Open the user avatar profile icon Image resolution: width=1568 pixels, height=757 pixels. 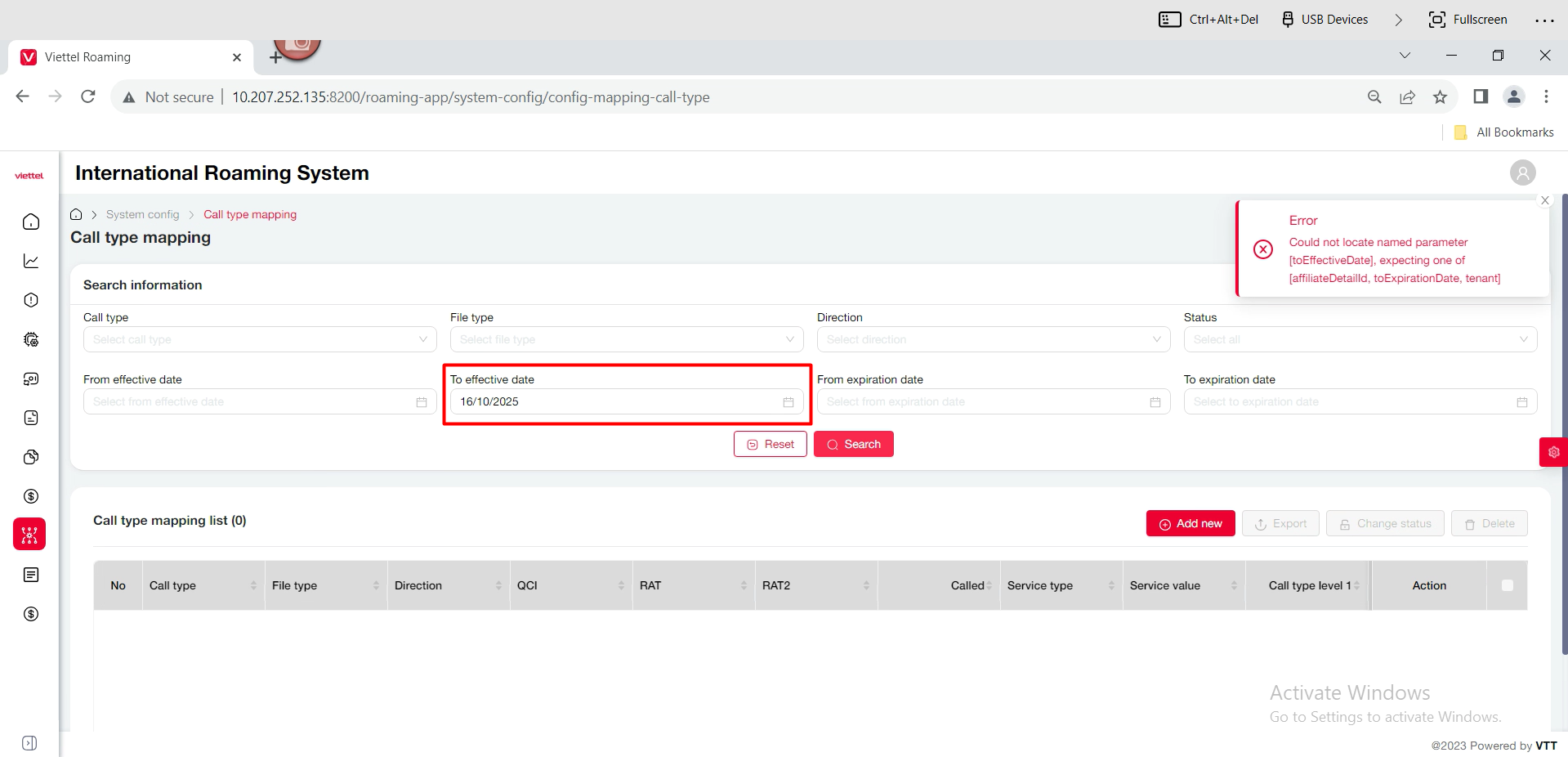coord(1522,173)
